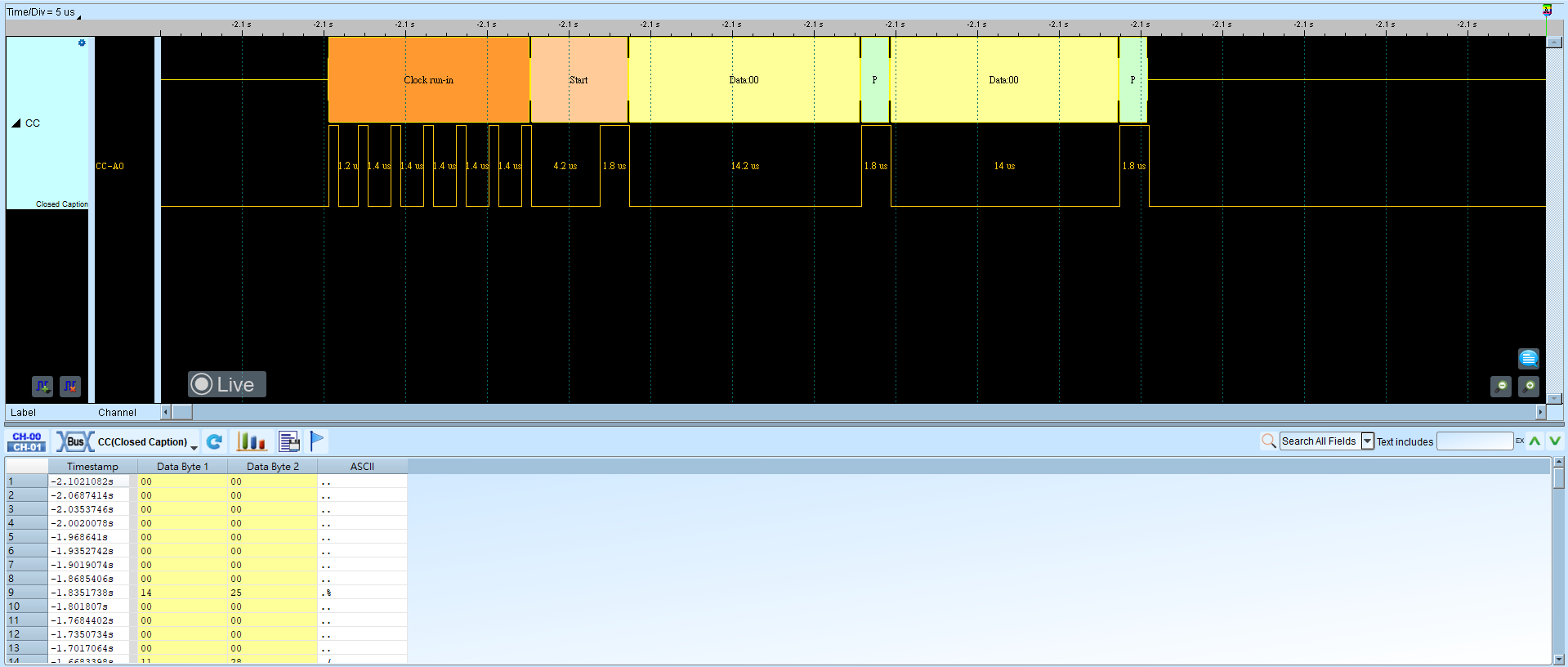Click the orange search magnifier icon

[1268, 441]
